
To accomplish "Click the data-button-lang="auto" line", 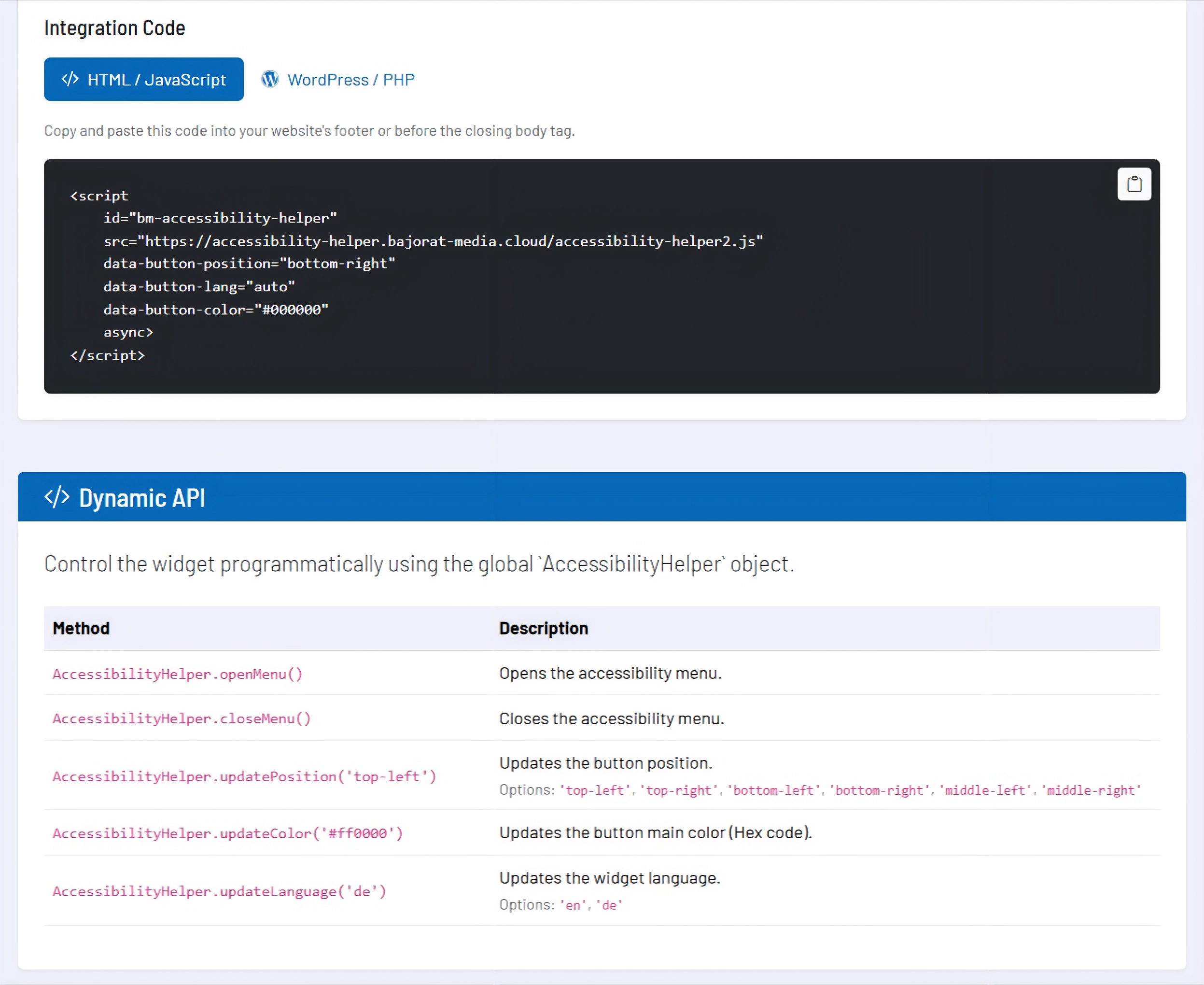I will tap(199, 286).
